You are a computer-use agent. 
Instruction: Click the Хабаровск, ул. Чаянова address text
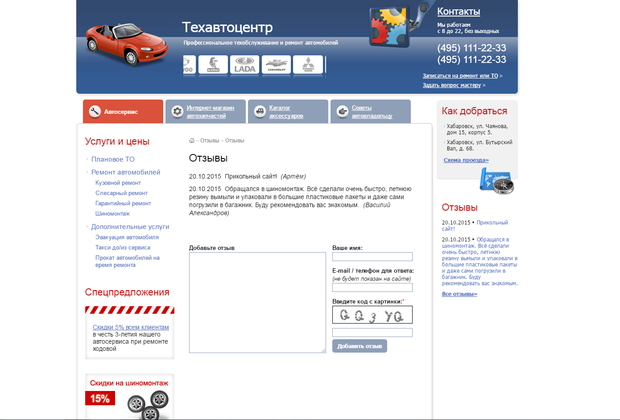click(x=478, y=129)
